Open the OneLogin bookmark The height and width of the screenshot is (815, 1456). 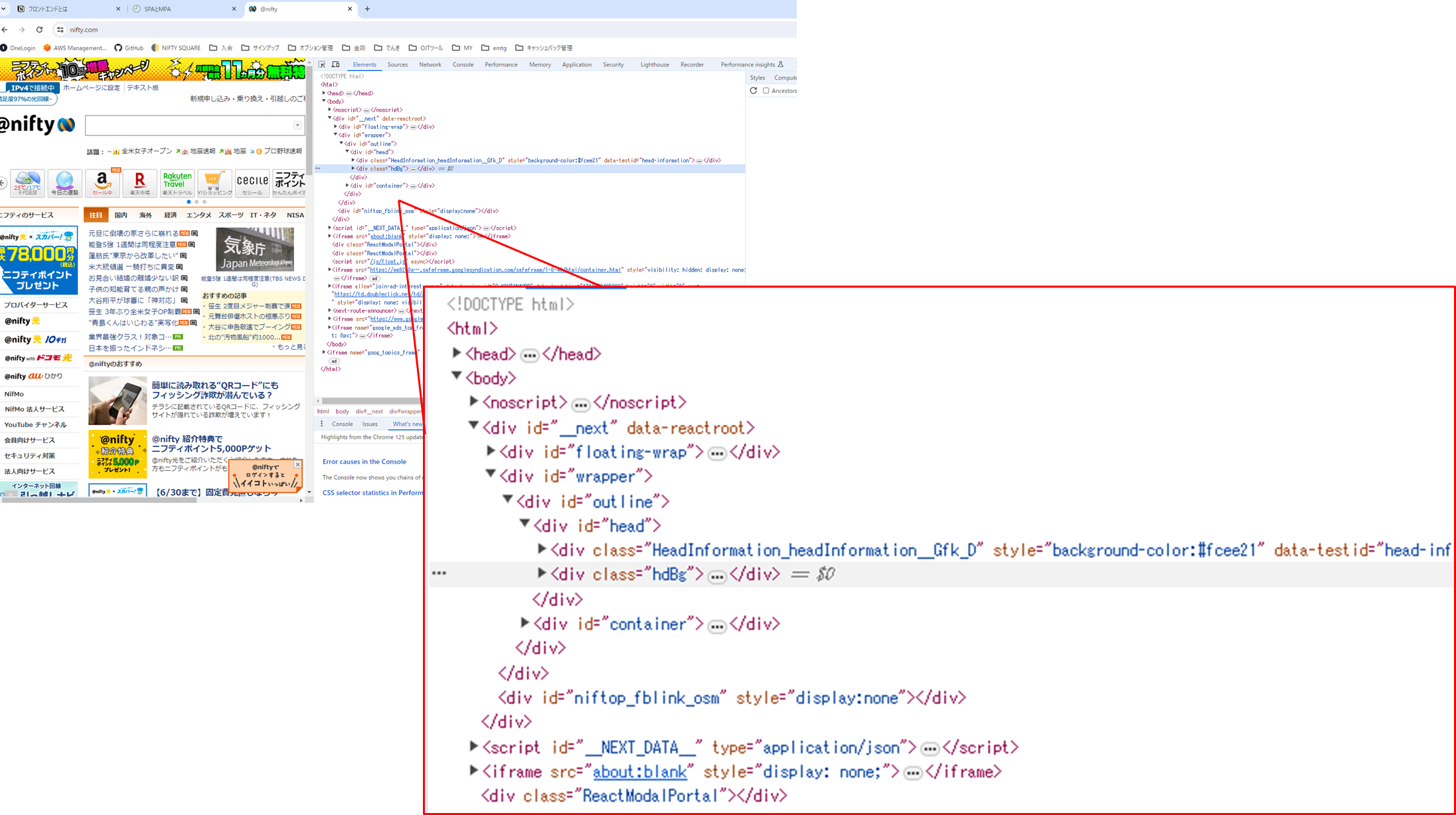click(19, 48)
